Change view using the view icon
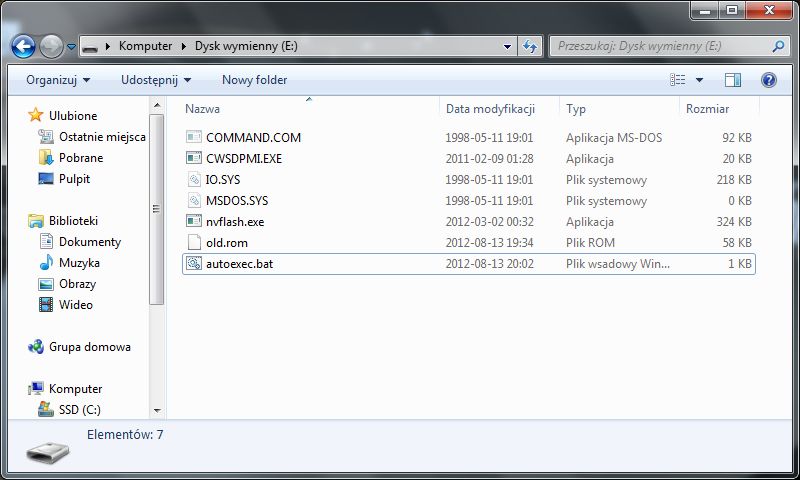 [x=678, y=80]
